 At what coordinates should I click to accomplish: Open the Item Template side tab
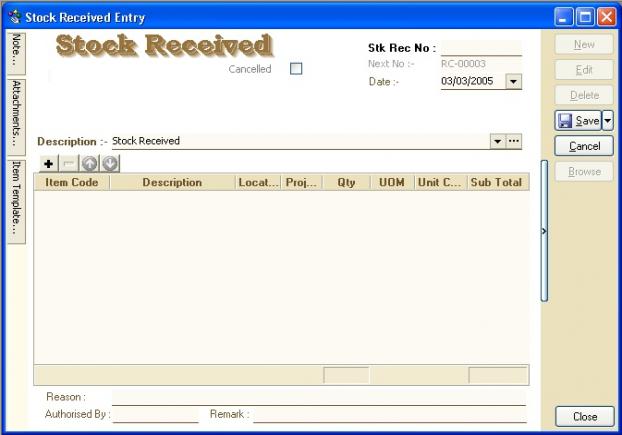click(16, 201)
